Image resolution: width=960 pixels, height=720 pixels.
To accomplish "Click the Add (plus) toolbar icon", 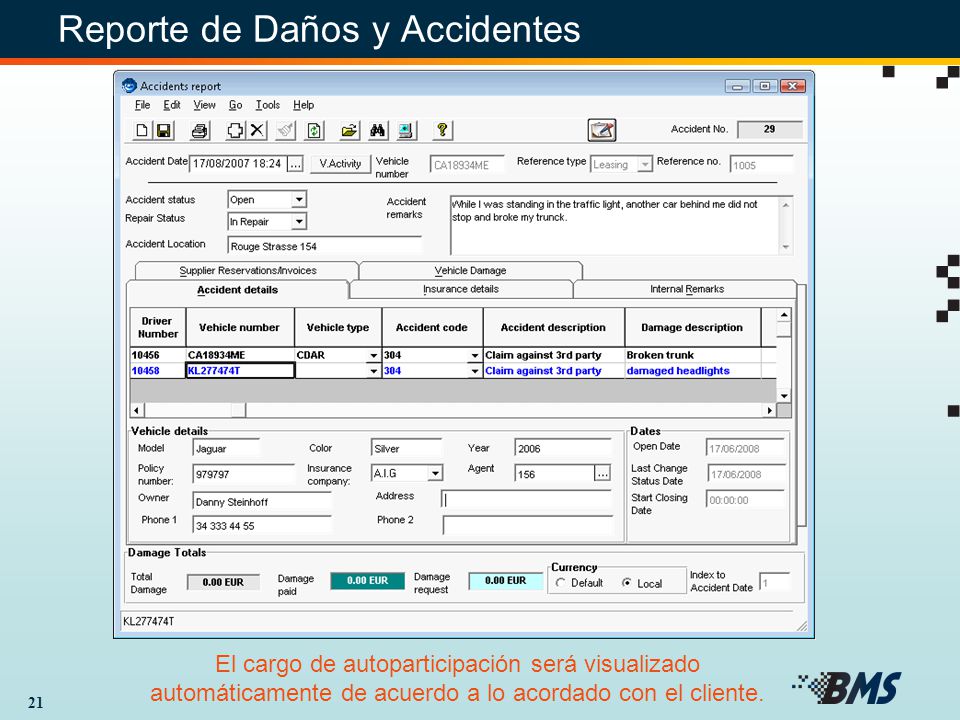I will (235, 130).
